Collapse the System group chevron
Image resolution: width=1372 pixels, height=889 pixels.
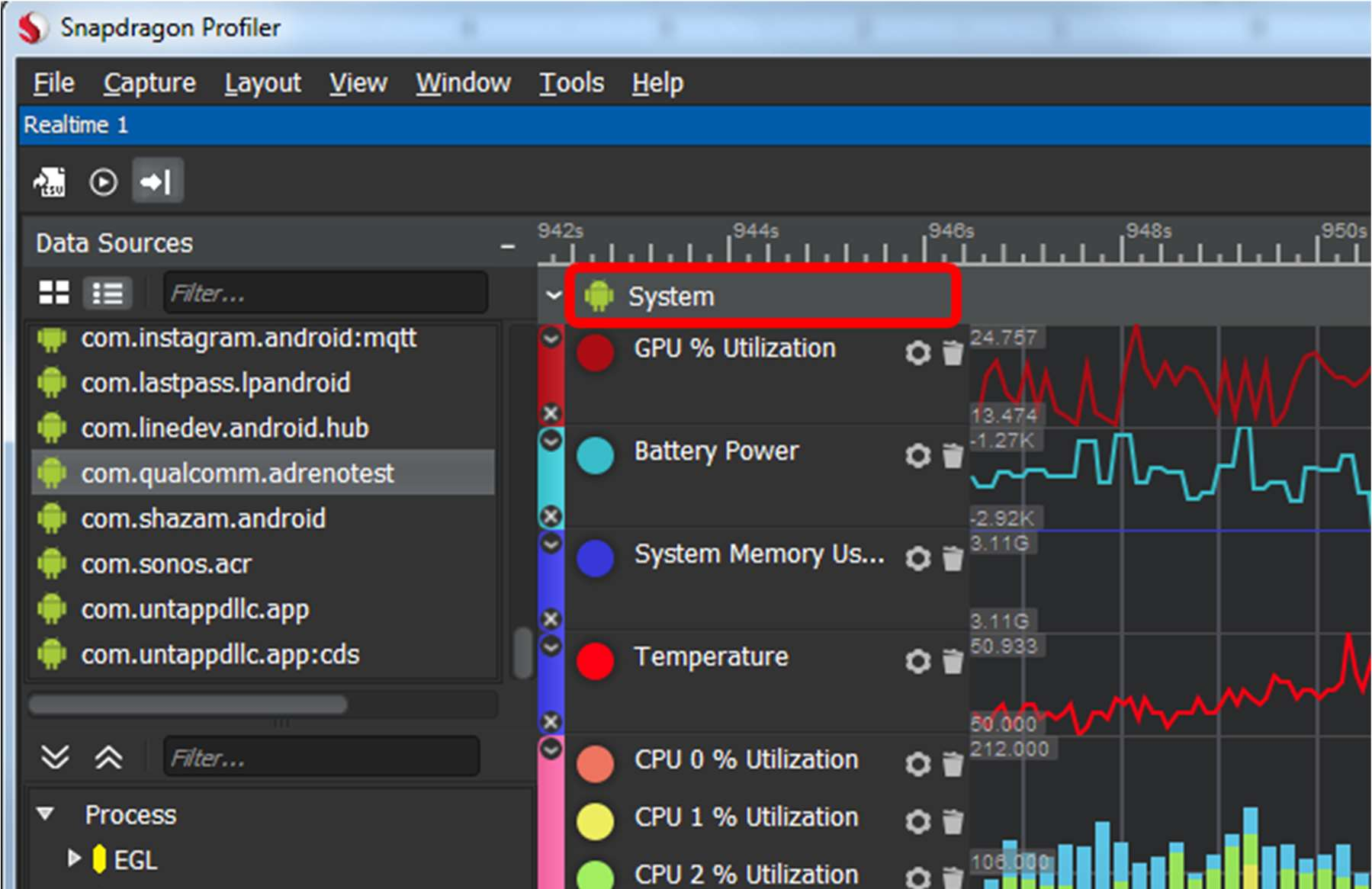551,296
